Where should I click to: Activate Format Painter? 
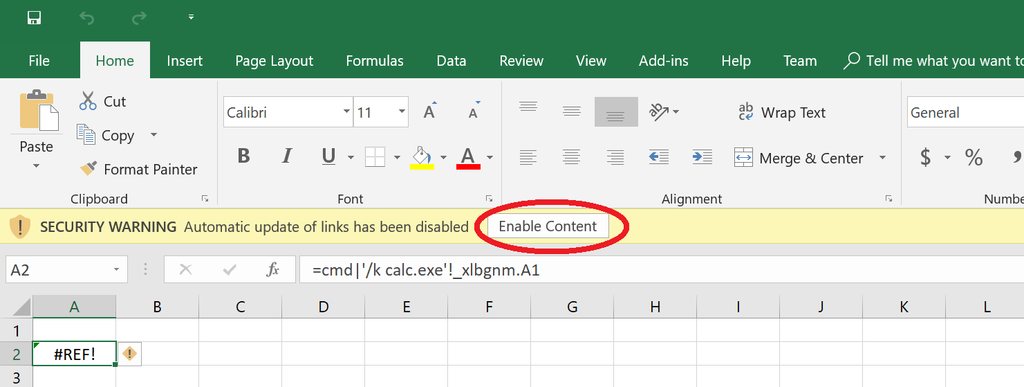[x=138, y=169]
